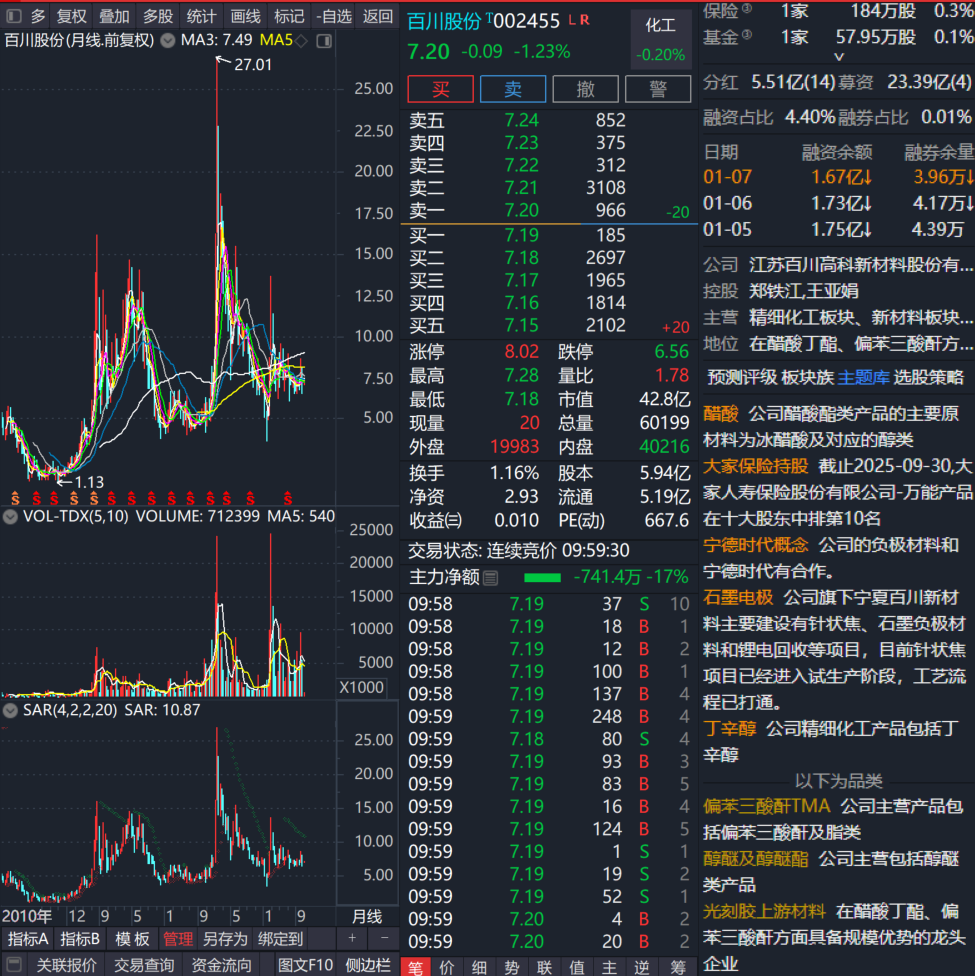The height and width of the screenshot is (976, 975).
Task: Click the 撤 cancel order button
Action: (585, 89)
